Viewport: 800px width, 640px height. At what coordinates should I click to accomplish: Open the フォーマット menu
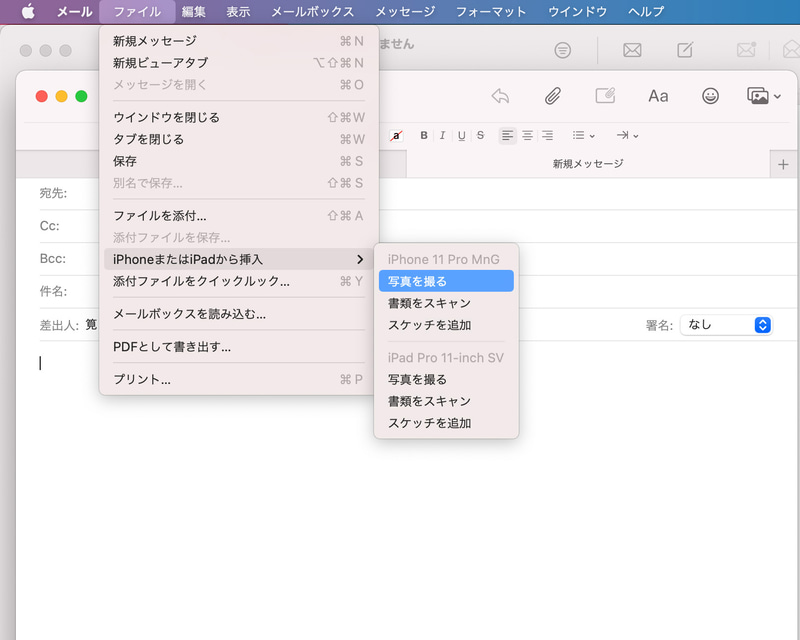tap(491, 11)
